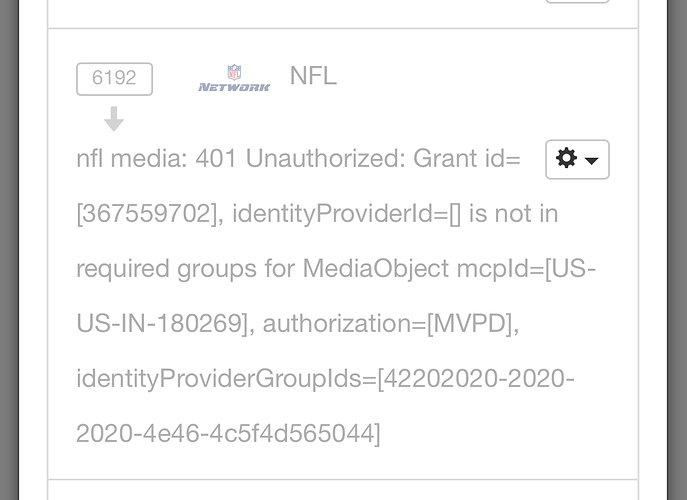Open the NFL row settings dropdown
The image size is (687, 500).
click(x=577, y=159)
